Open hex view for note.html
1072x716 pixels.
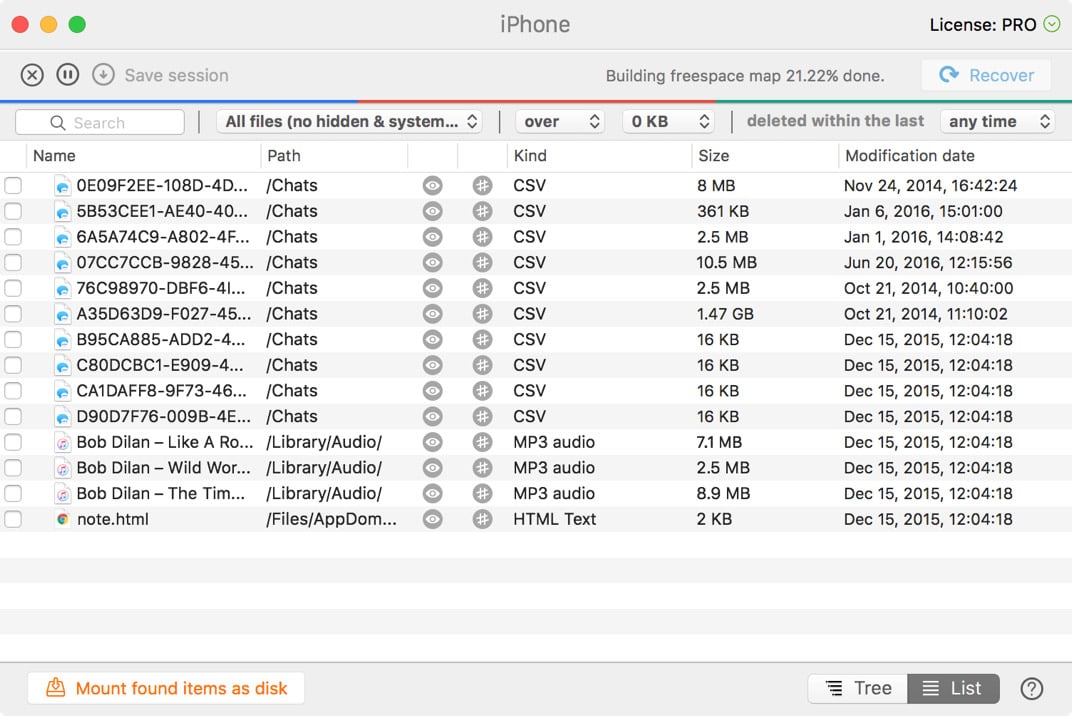click(x=483, y=519)
